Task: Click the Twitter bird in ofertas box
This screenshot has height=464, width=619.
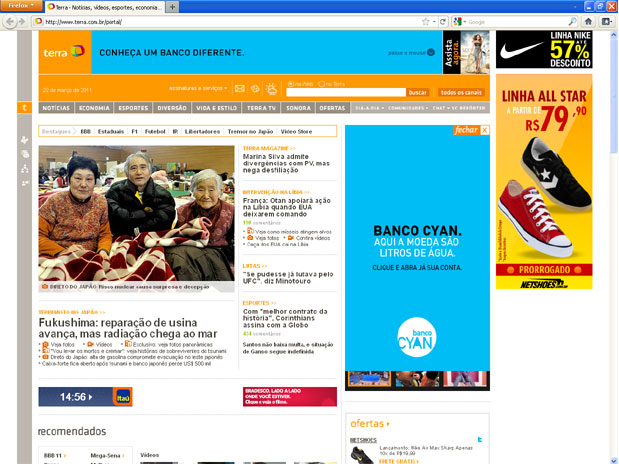Action: pos(480,439)
